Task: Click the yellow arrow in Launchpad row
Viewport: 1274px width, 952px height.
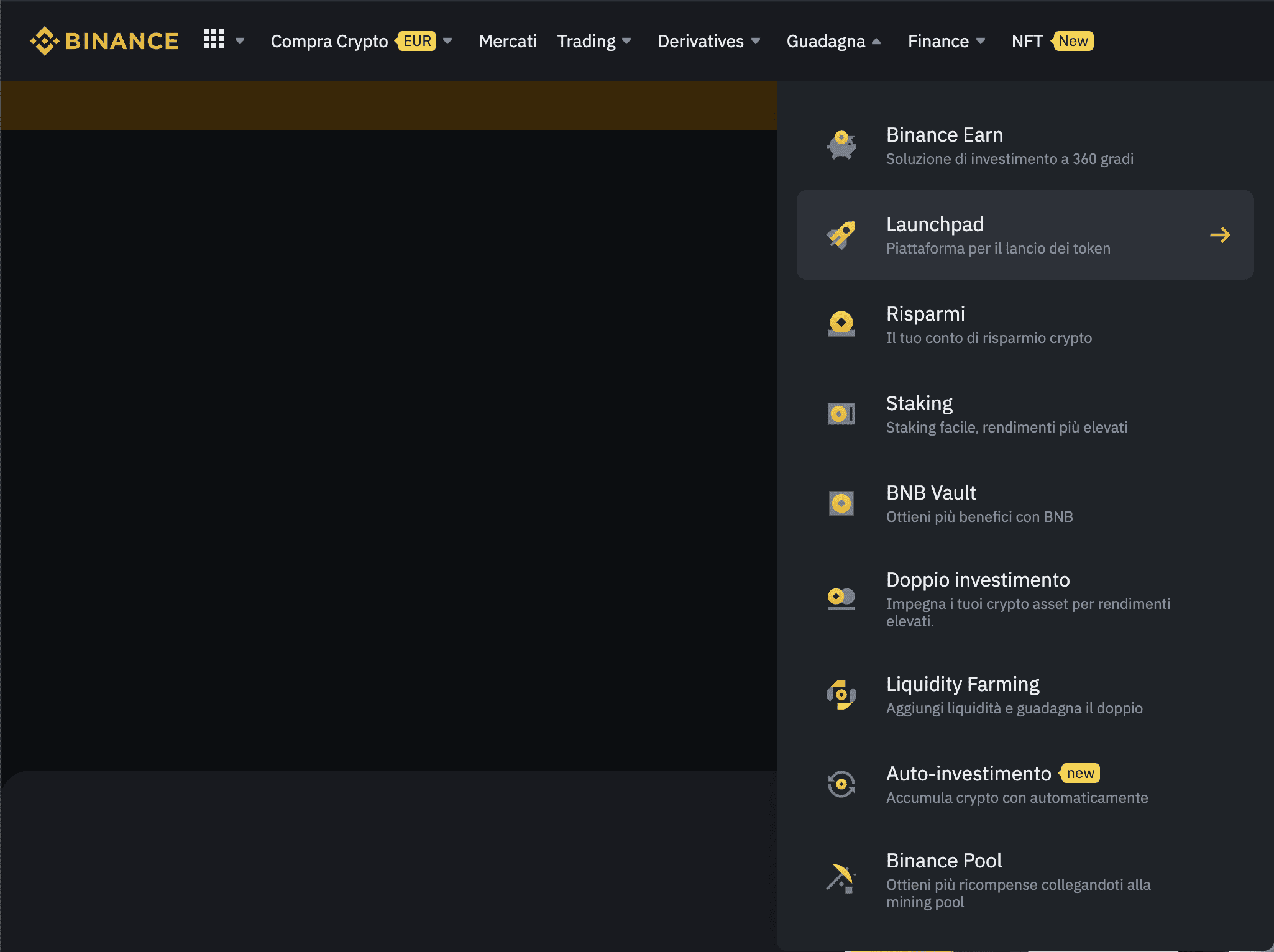Action: pyautogui.click(x=1221, y=235)
